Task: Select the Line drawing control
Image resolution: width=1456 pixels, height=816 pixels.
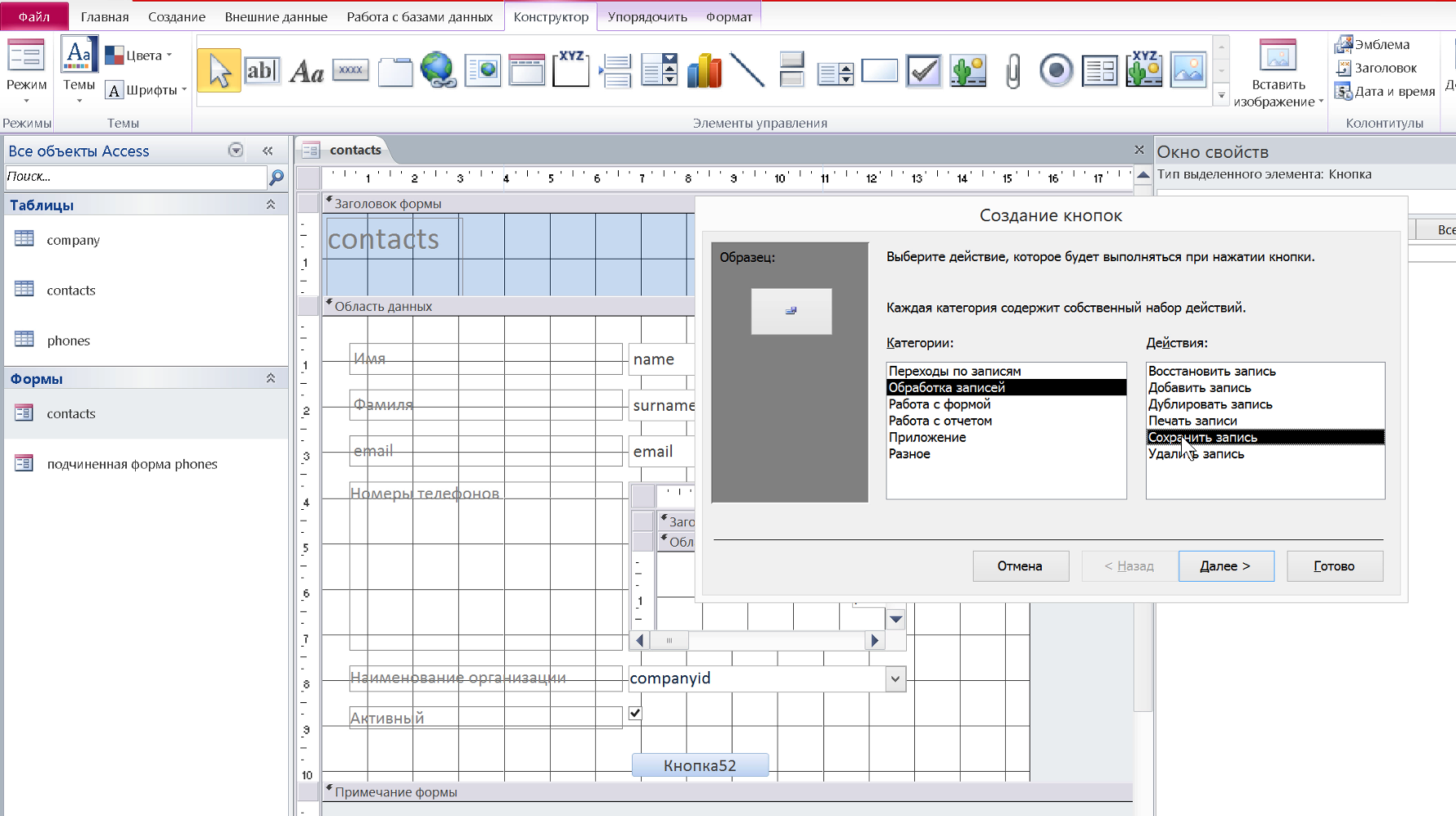Action: 747,71
